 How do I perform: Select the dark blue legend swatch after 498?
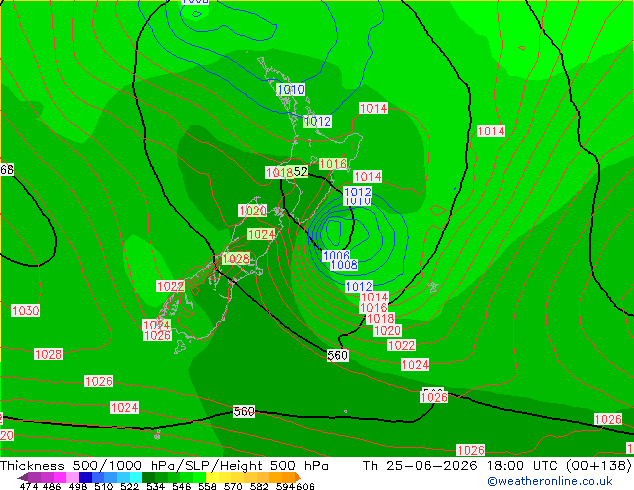click(85, 477)
